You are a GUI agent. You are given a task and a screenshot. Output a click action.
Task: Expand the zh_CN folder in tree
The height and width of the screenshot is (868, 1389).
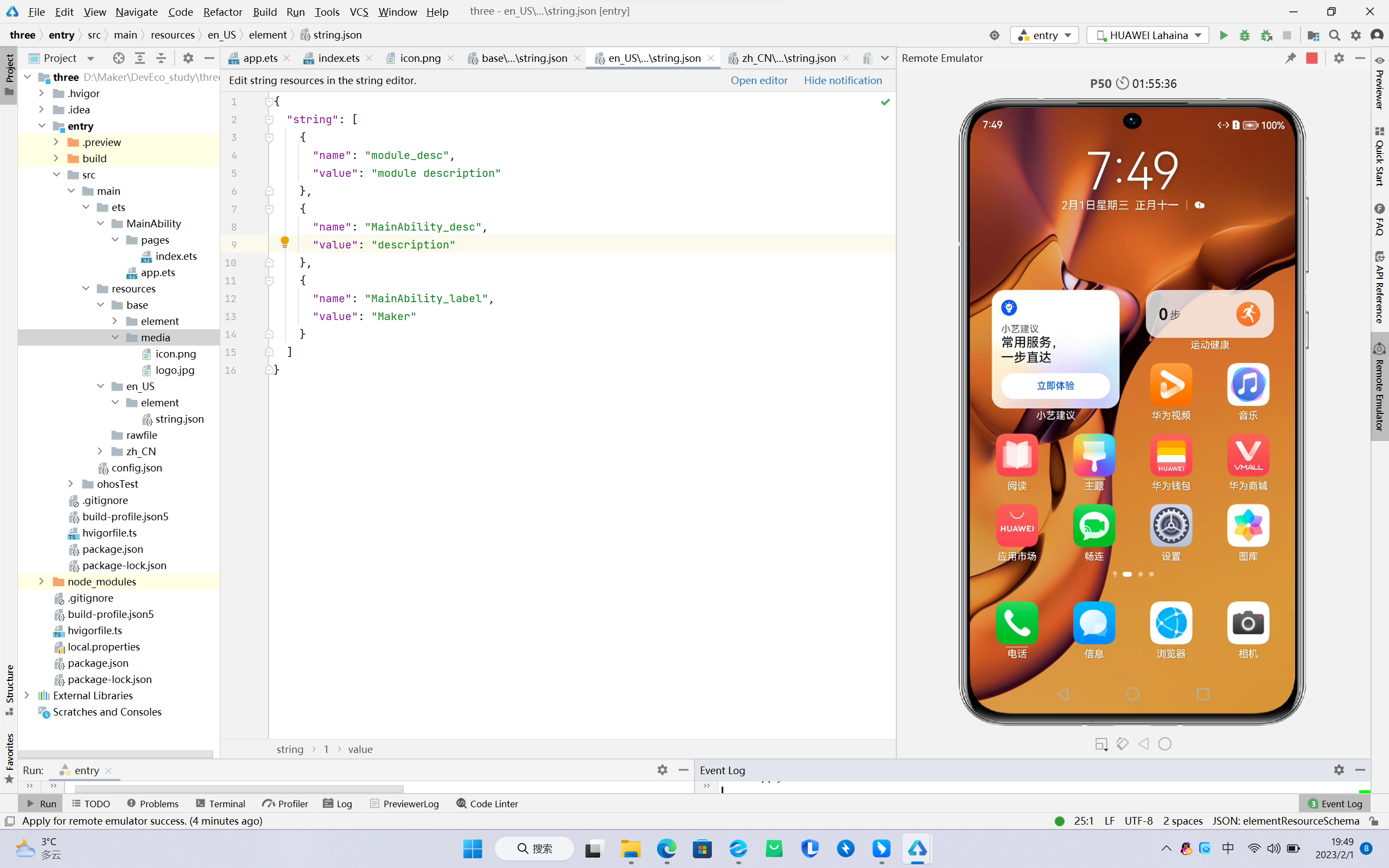(x=100, y=451)
